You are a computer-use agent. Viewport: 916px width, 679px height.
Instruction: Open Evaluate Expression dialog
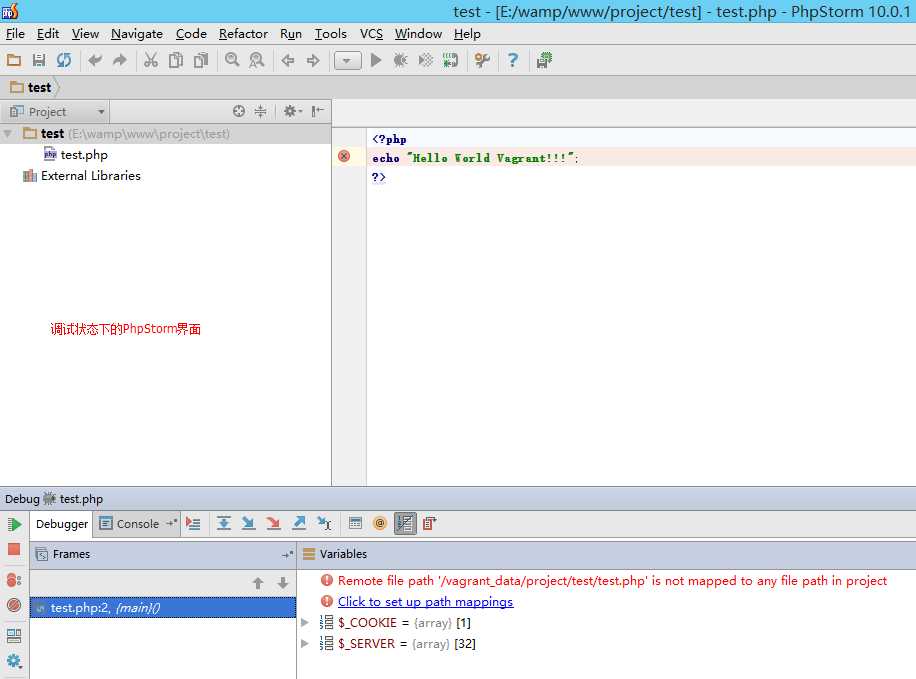point(355,523)
